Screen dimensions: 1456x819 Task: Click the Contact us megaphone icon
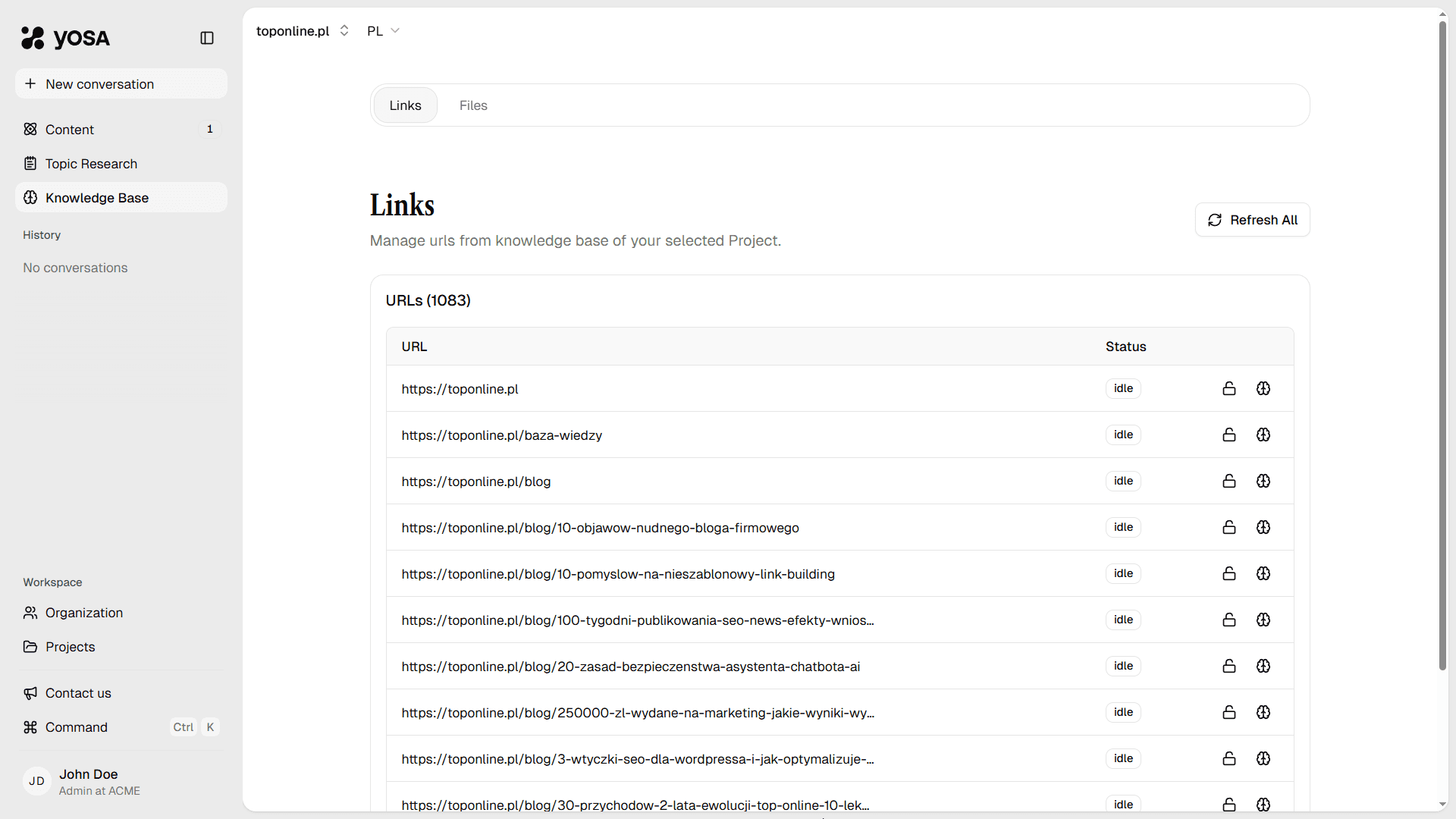30,692
